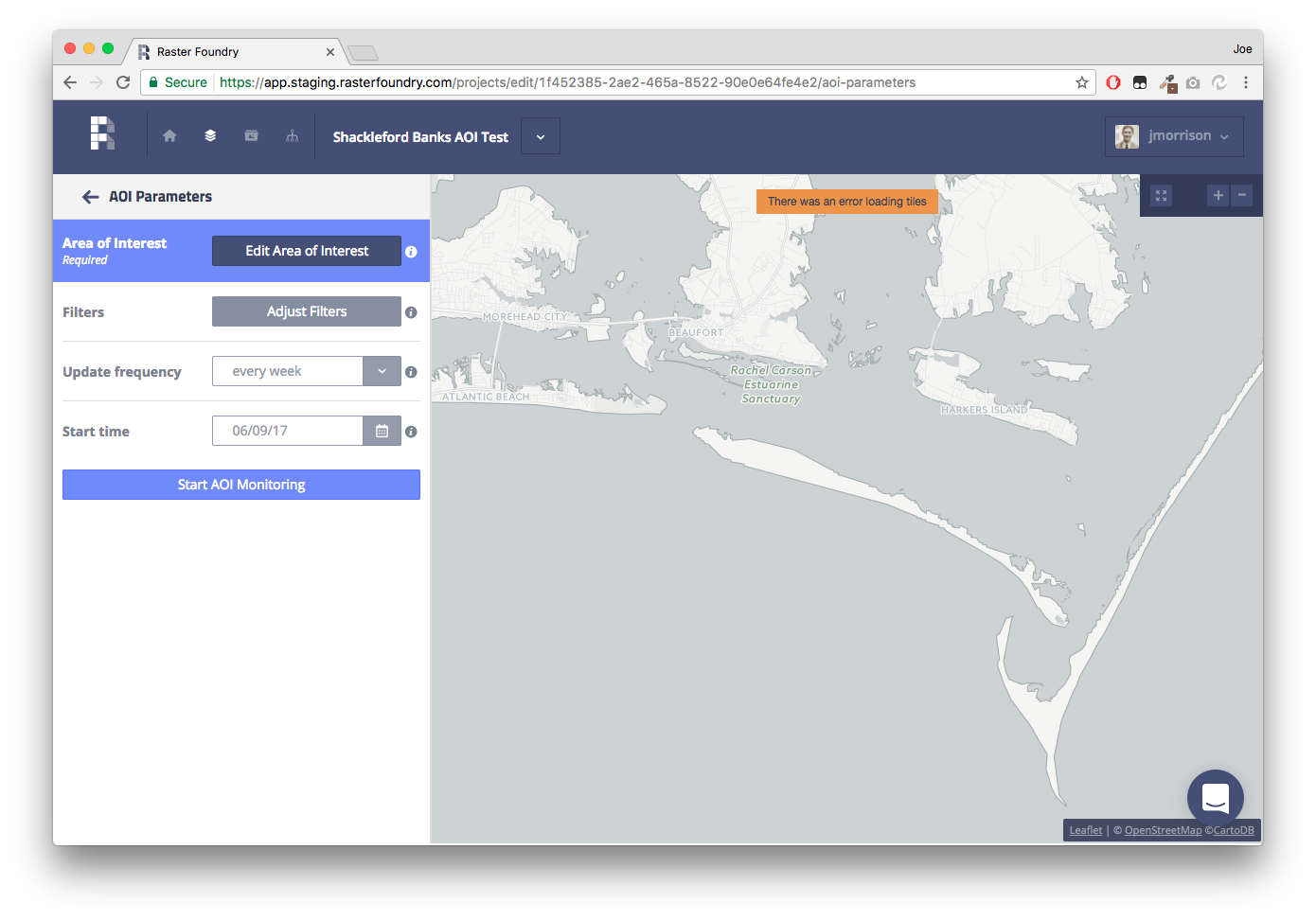Viewport: 1316px width, 921px height.
Task: Open the Imports icon in the navbar
Action: (251, 135)
